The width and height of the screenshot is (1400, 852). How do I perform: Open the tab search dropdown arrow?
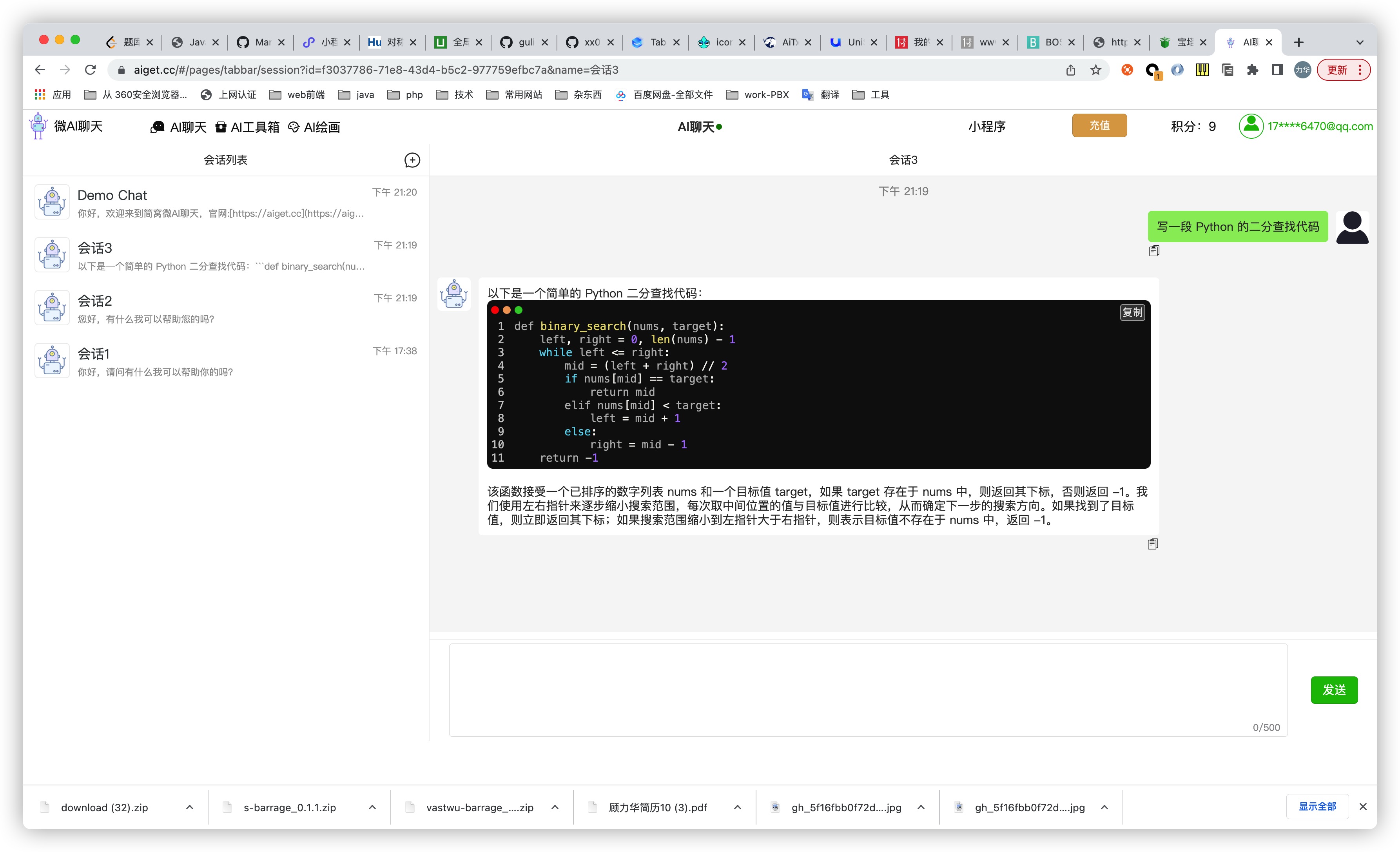[x=1360, y=42]
